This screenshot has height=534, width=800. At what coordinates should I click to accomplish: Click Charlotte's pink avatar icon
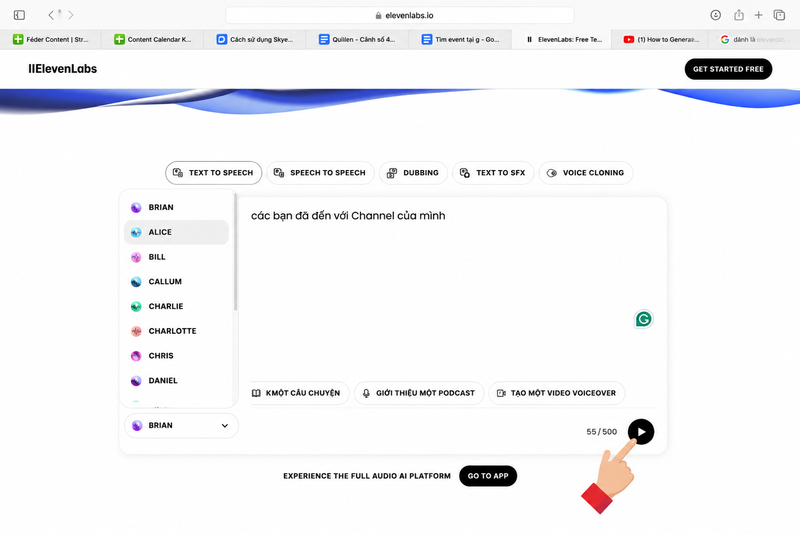pos(136,332)
